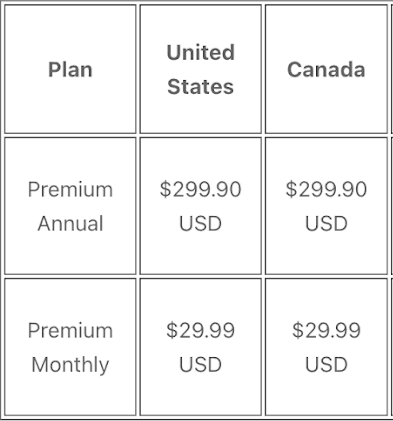
Task: Click the word United in header
Action: tap(201, 53)
